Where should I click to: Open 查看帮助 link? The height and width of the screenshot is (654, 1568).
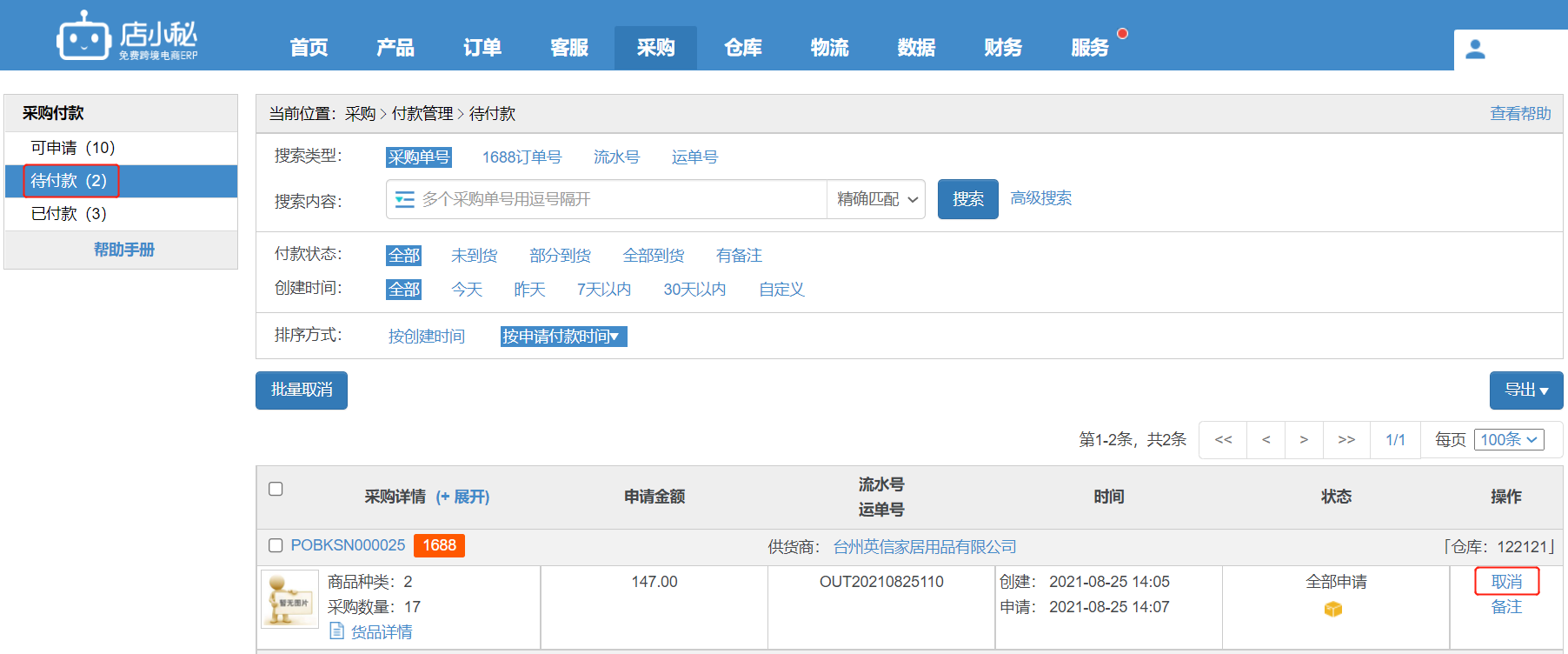coord(1520,114)
